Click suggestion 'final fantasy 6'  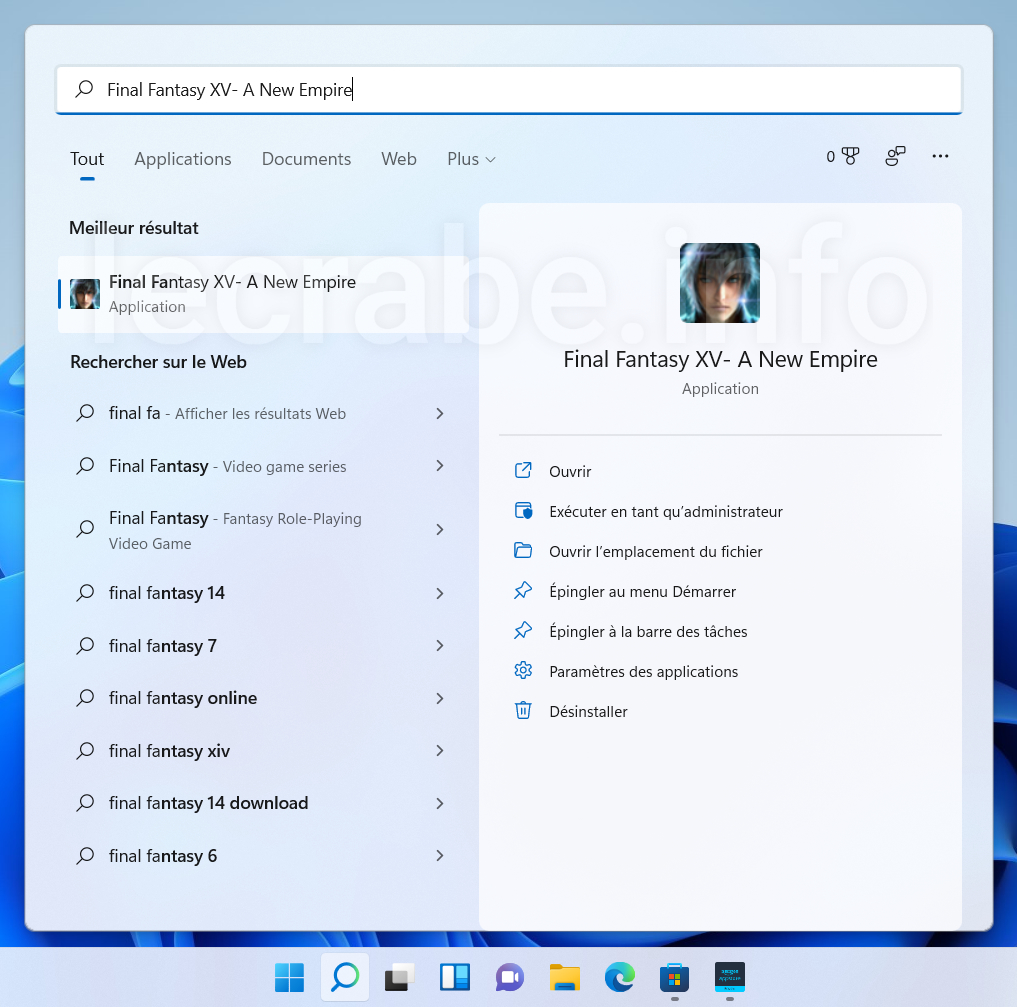[x=263, y=855]
